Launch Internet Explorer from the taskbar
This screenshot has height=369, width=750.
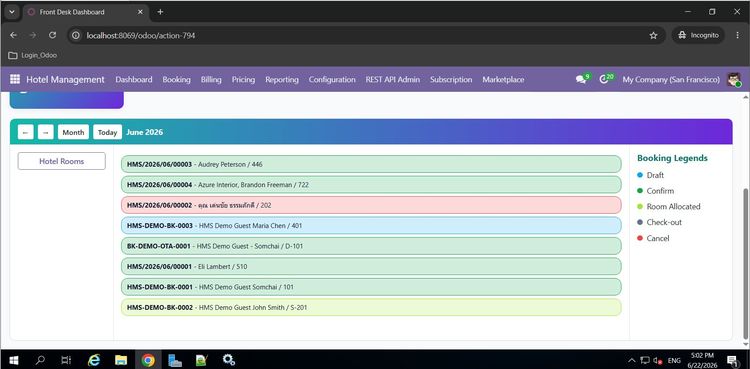coord(94,360)
